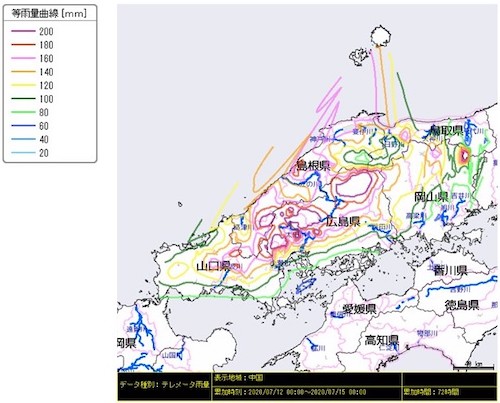
Task: Click the 180 mm legend color line
Action: (23, 45)
